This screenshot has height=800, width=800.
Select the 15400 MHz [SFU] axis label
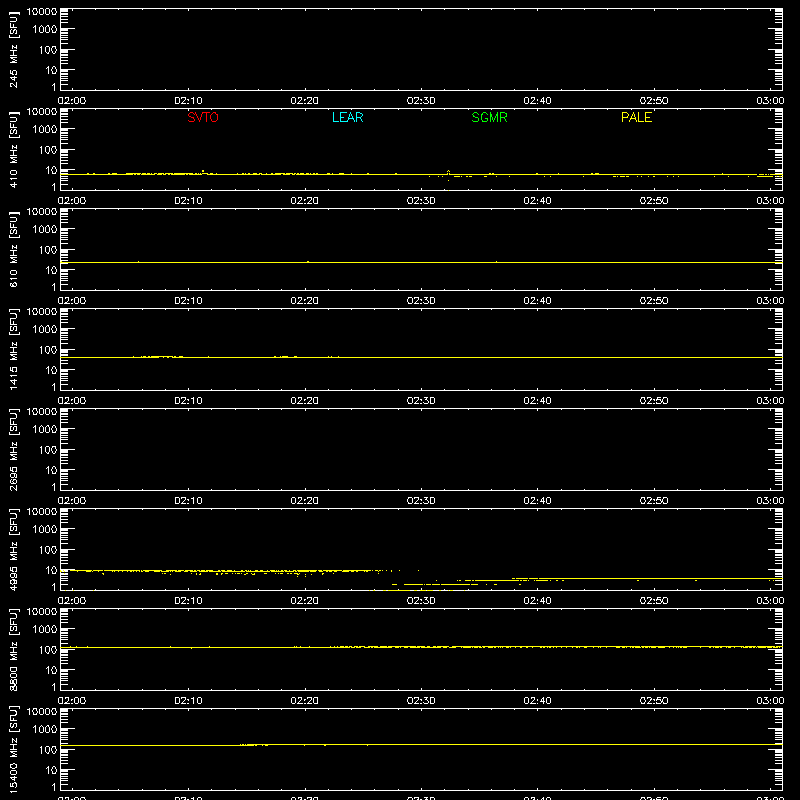click(x=13, y=749)
